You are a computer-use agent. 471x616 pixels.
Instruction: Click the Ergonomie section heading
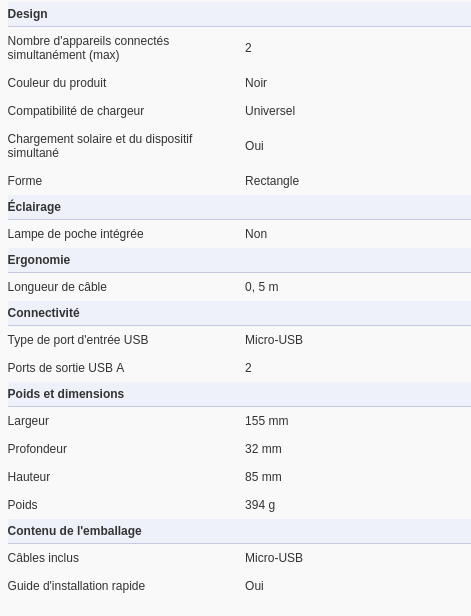click(x=39, y=260)
